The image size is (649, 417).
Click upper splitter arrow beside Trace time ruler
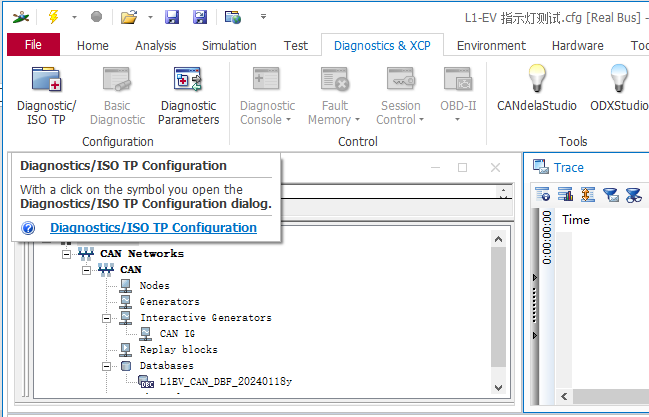click(x=535, y=277)
